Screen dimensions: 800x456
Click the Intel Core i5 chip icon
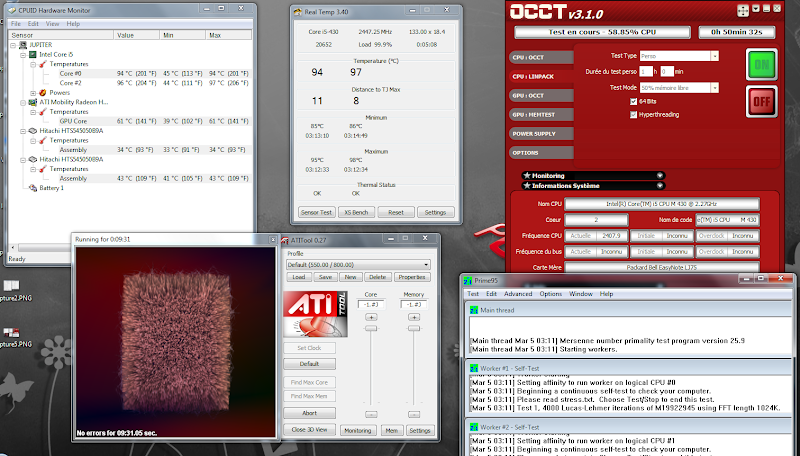pyautogui.click(x=33, y=55)
